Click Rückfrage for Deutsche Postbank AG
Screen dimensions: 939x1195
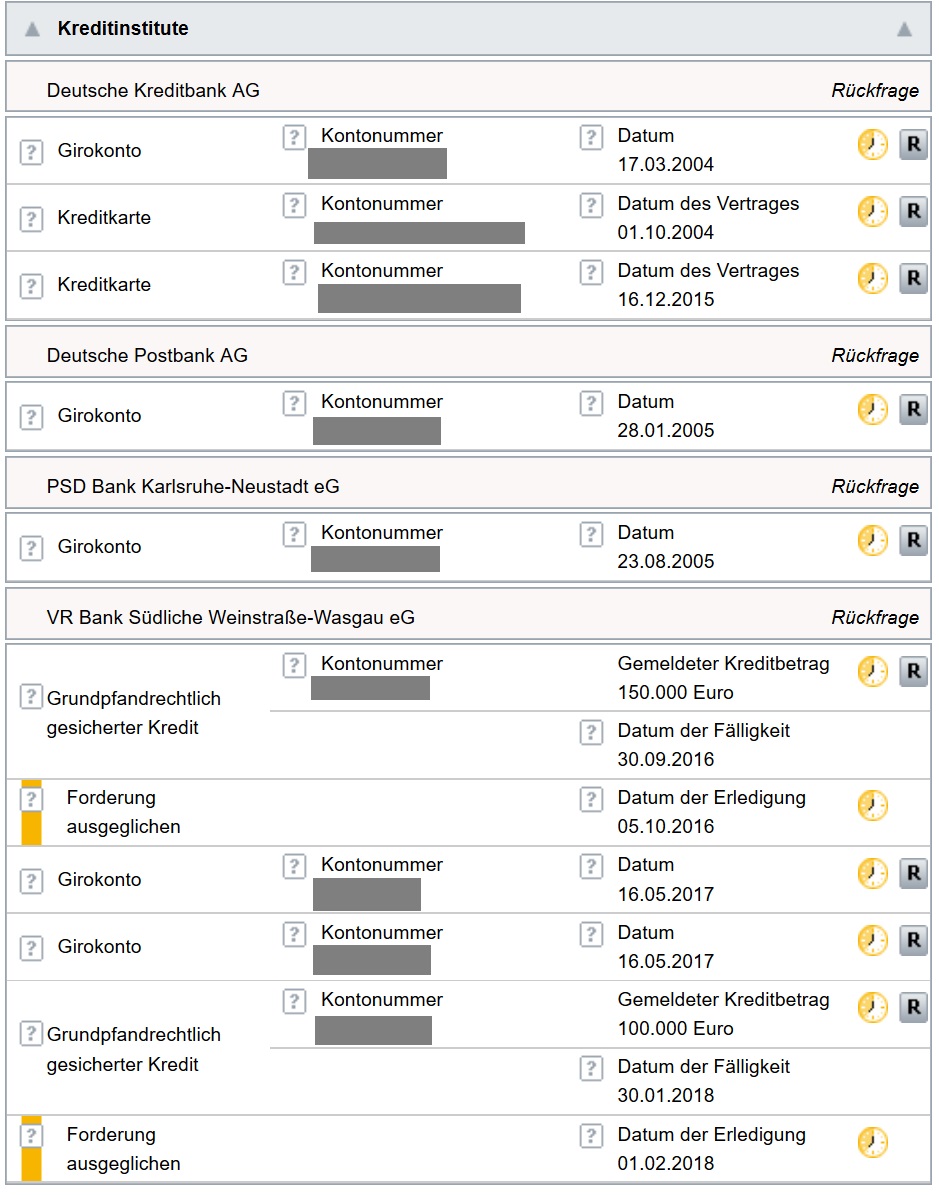[x=874, y=356]
